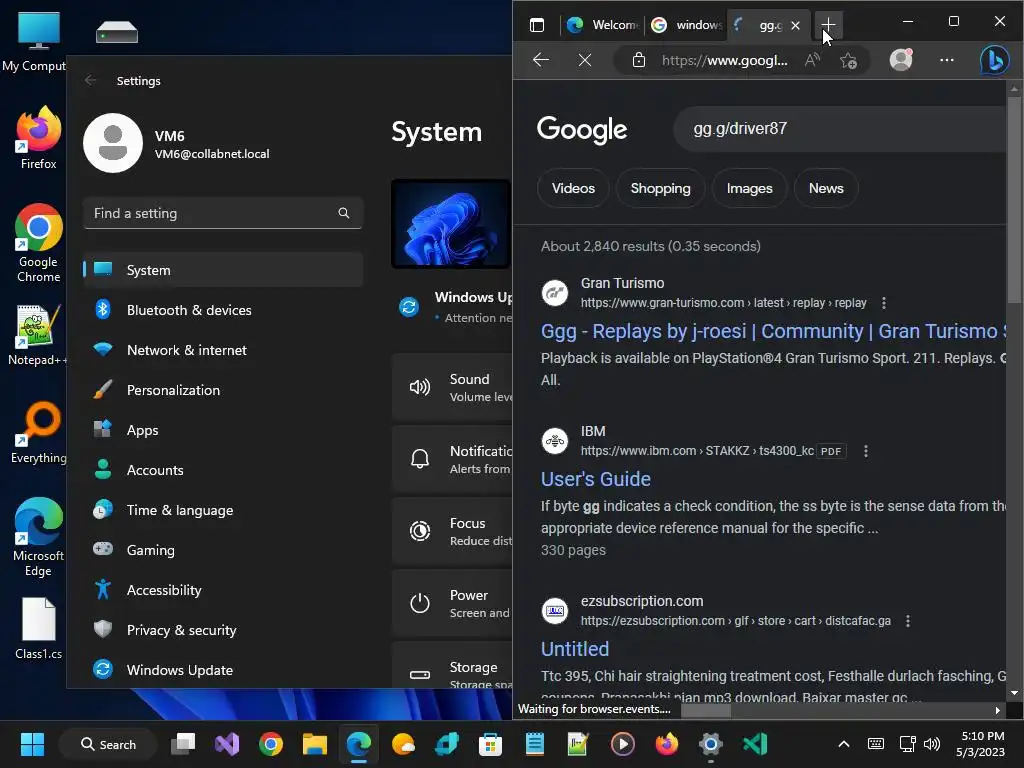Open more options for Gran Turismo result
Screen dimensions: 1024x768
[x=884, y=303]
